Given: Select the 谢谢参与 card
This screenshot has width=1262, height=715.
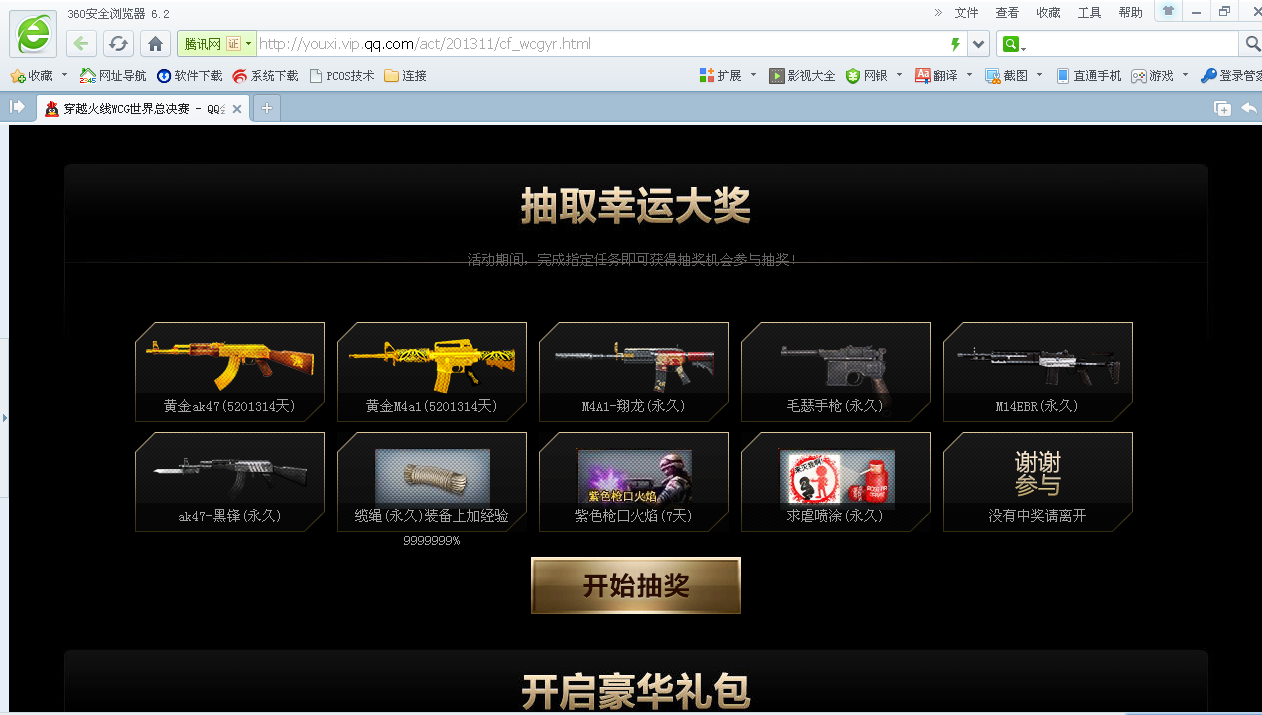Looking at the screenshot, I should (x=1038, y=481).
